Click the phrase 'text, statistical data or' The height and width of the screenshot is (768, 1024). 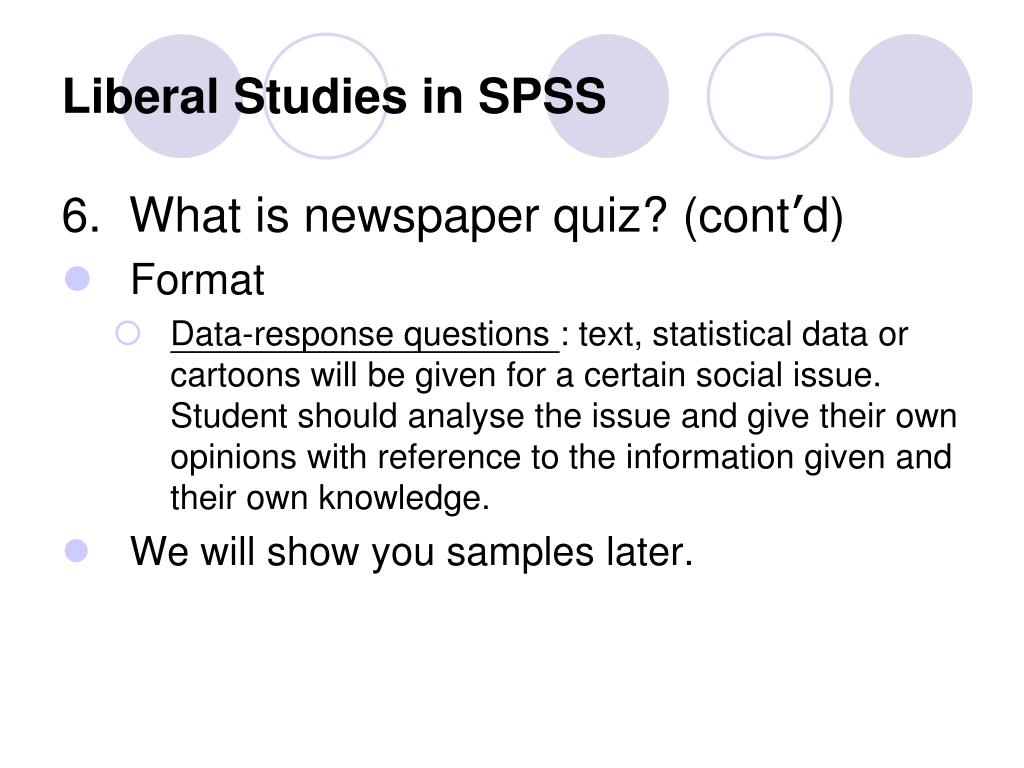pyautogui.click(x=743, y=334)
